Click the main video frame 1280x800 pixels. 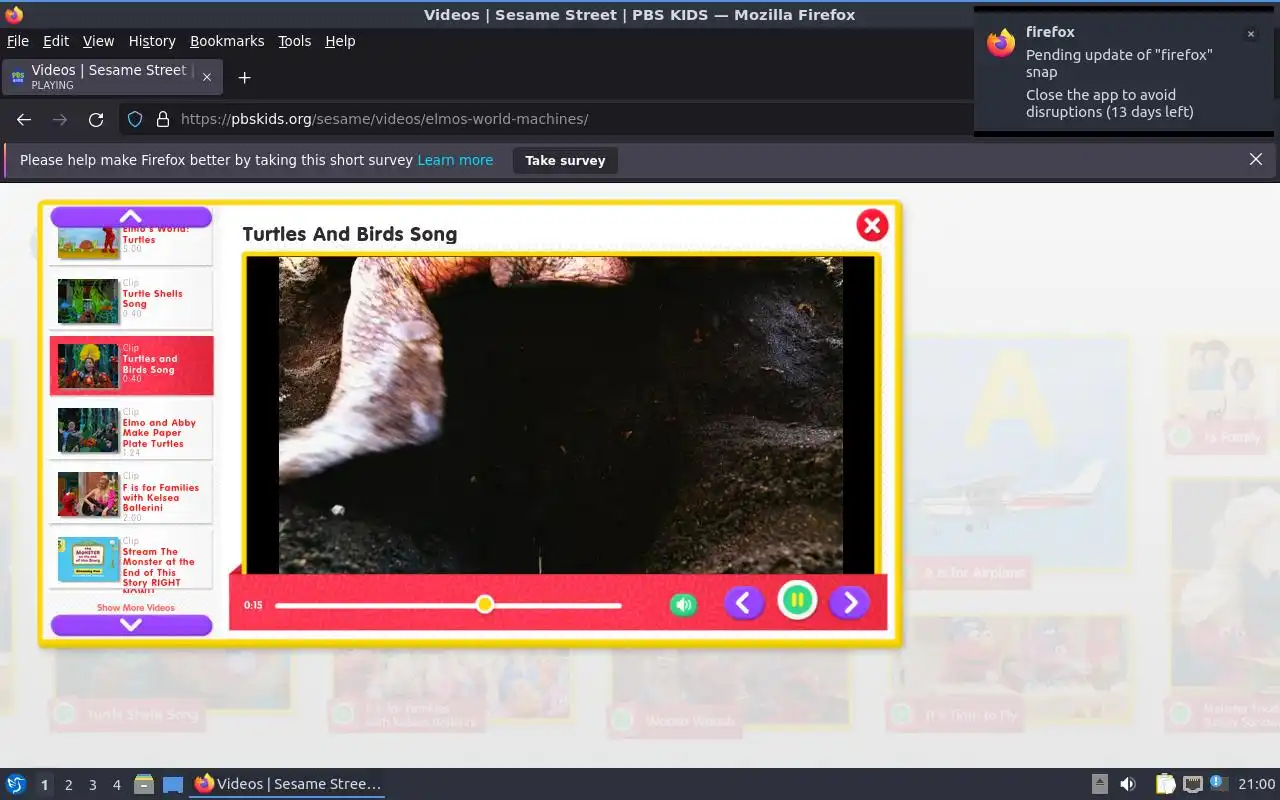561,415
